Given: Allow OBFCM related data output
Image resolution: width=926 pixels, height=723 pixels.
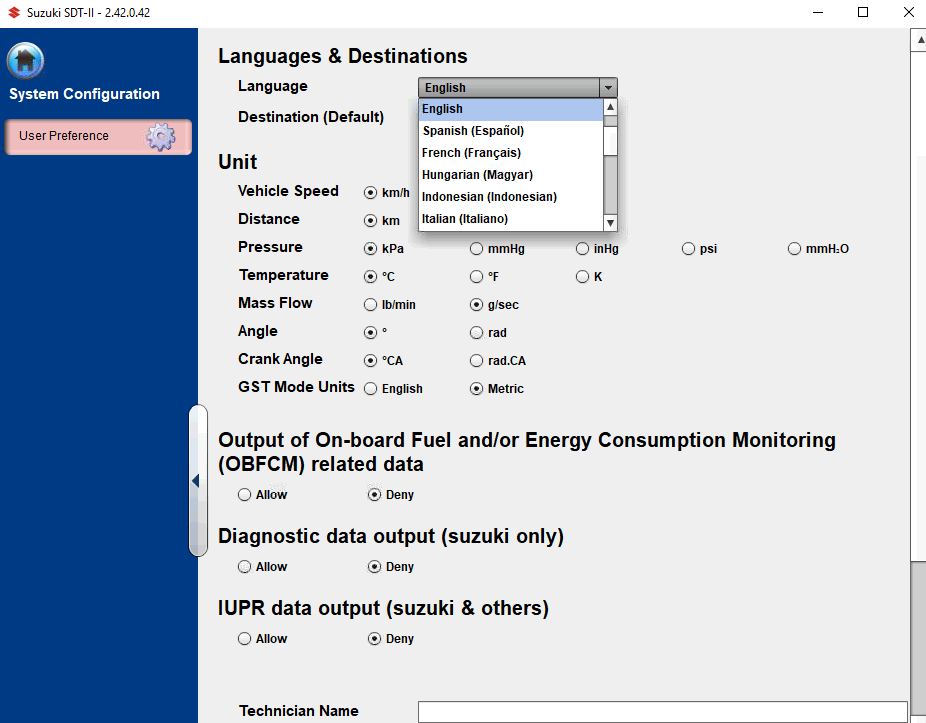Looking at the screenshot, I should pos(245,495).
